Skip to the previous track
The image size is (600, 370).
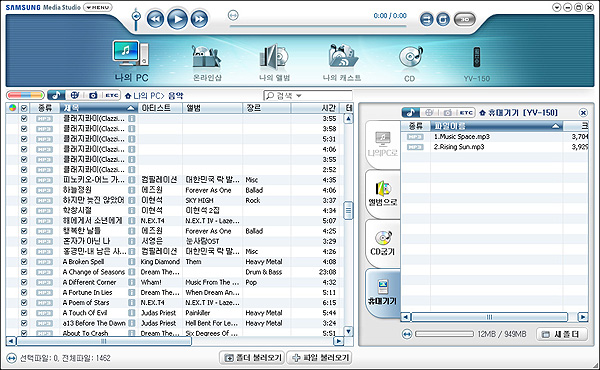(155, 19)
